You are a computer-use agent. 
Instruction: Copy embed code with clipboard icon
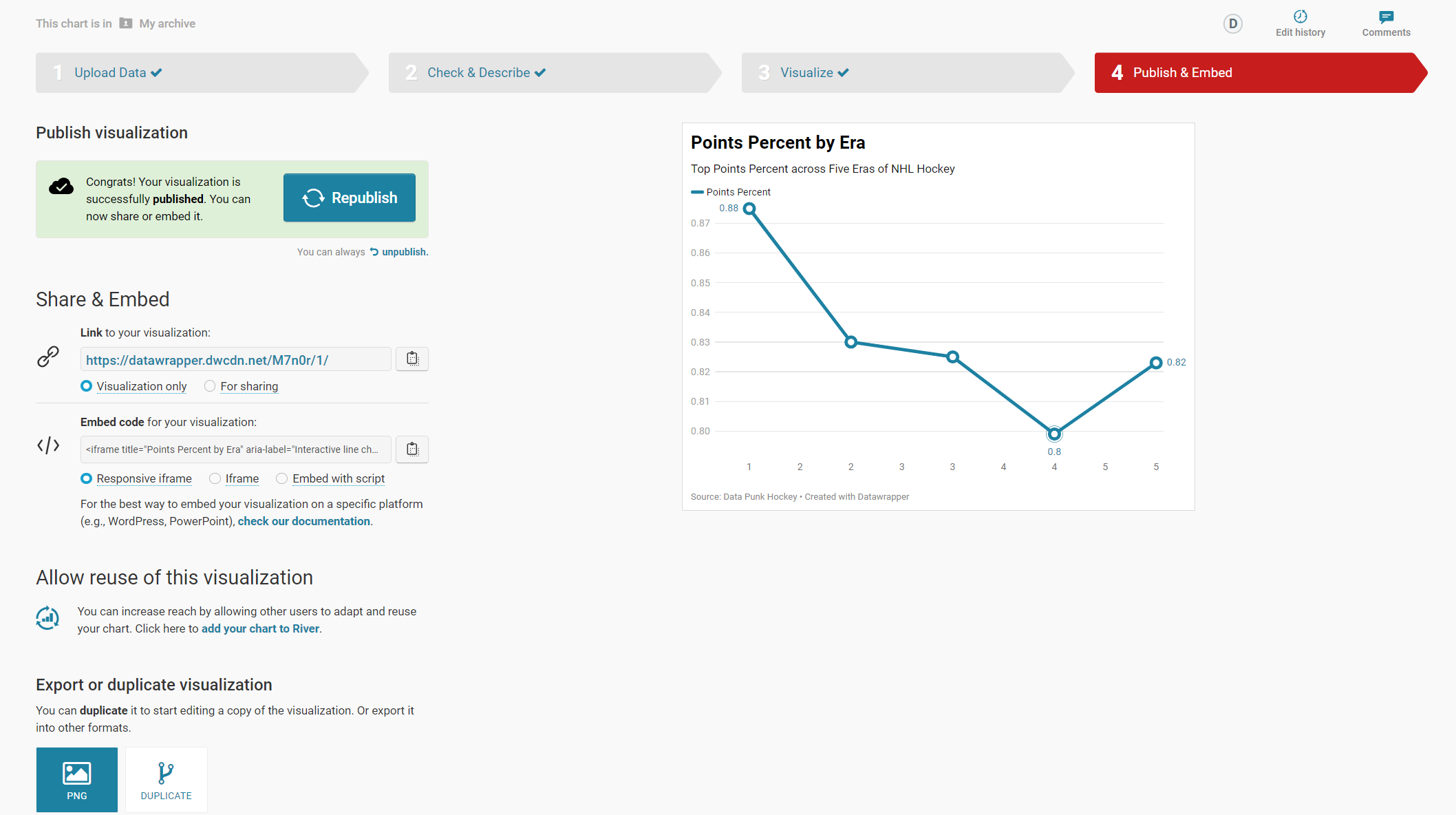point(412,449)
